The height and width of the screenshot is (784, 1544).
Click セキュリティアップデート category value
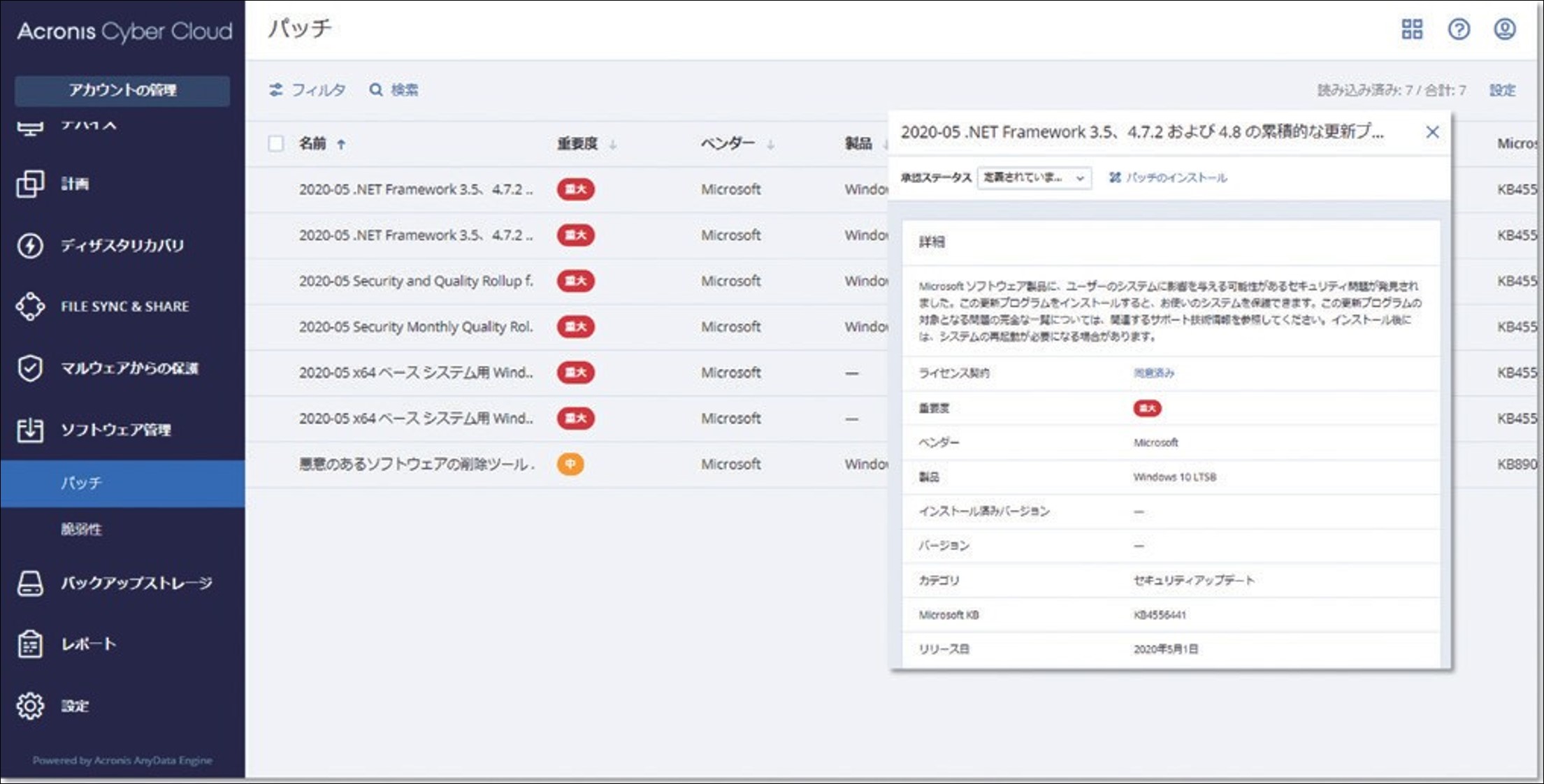point(1194,580)
